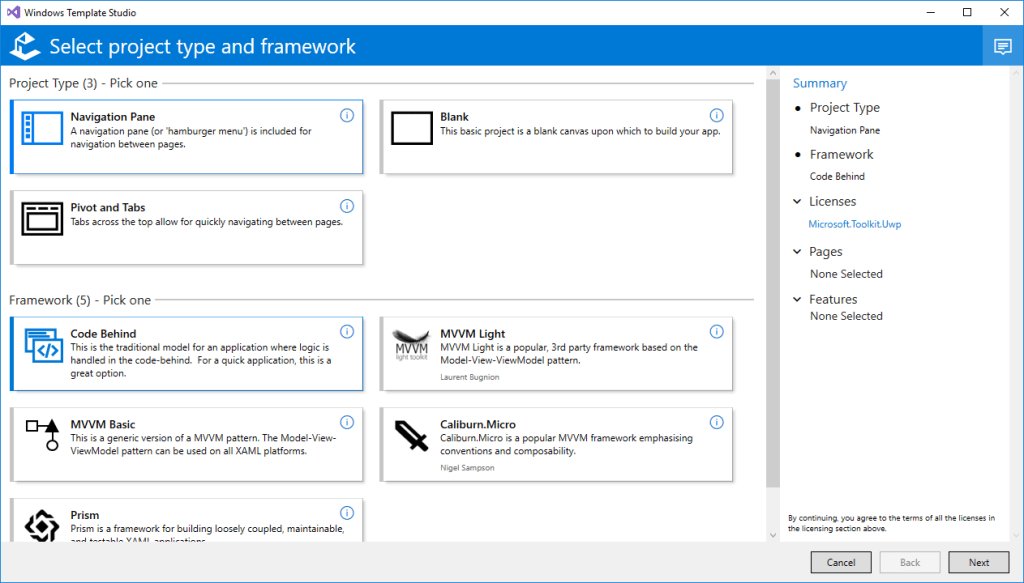This screenshot has width=1024, height=583.
Task: Click the scrollbar down arrow
Action: click(771, 535)
